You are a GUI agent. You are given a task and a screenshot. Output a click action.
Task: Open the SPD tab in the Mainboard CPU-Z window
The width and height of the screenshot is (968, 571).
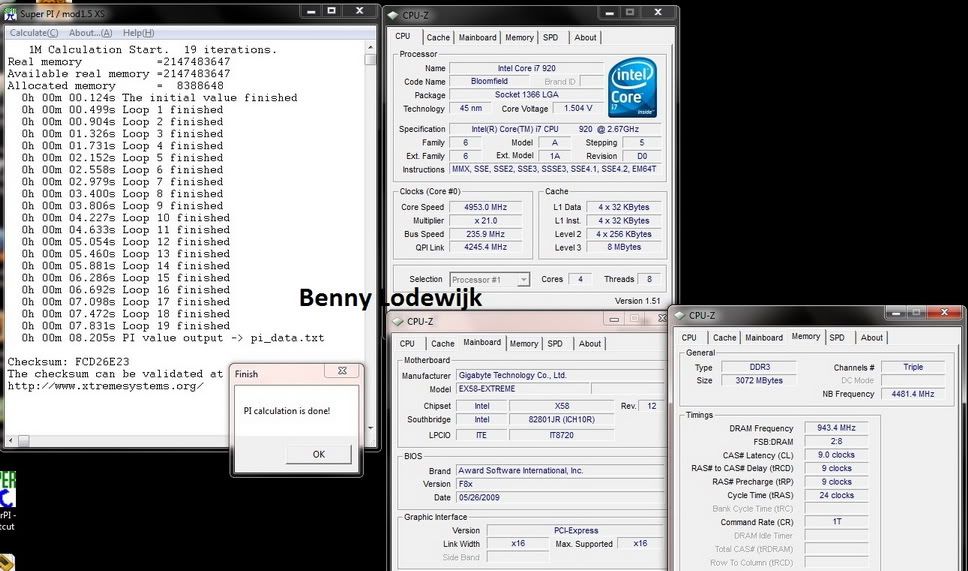[x=555, y=344]
